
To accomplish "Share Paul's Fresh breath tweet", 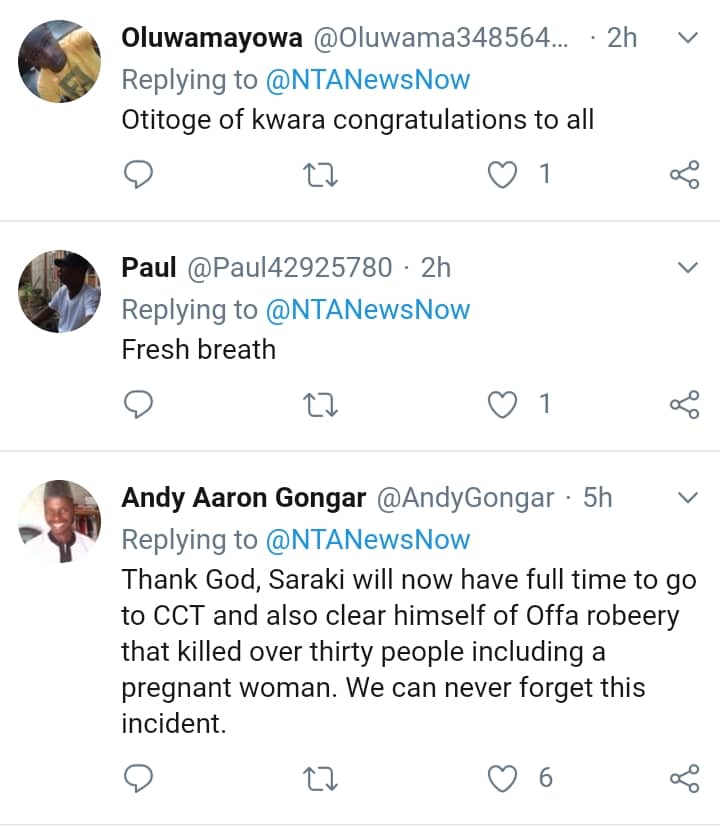I will click(683, 404).
